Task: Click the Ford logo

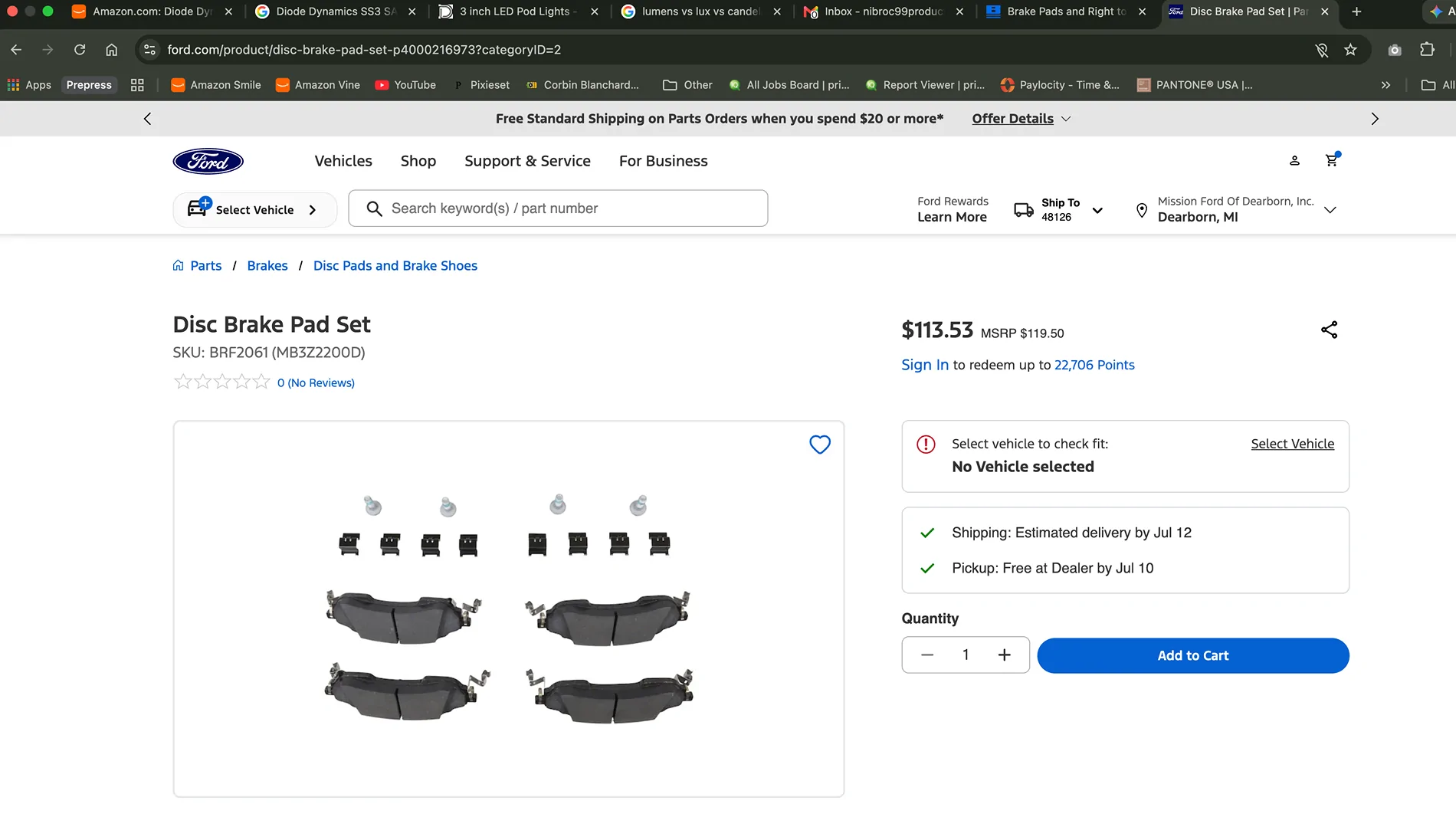Action: click(208, 161)
